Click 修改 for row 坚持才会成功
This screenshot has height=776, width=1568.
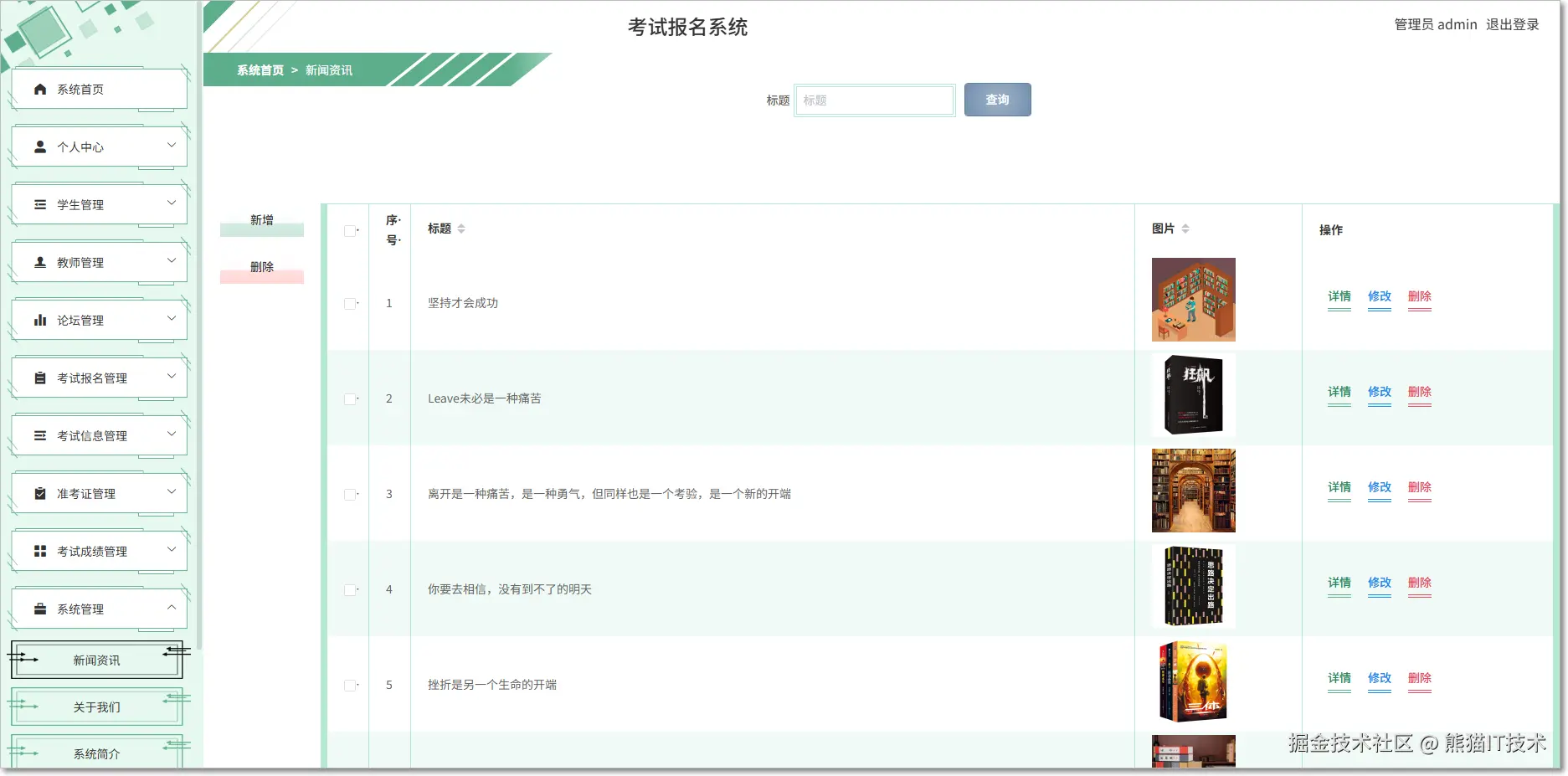[1380, 297]
